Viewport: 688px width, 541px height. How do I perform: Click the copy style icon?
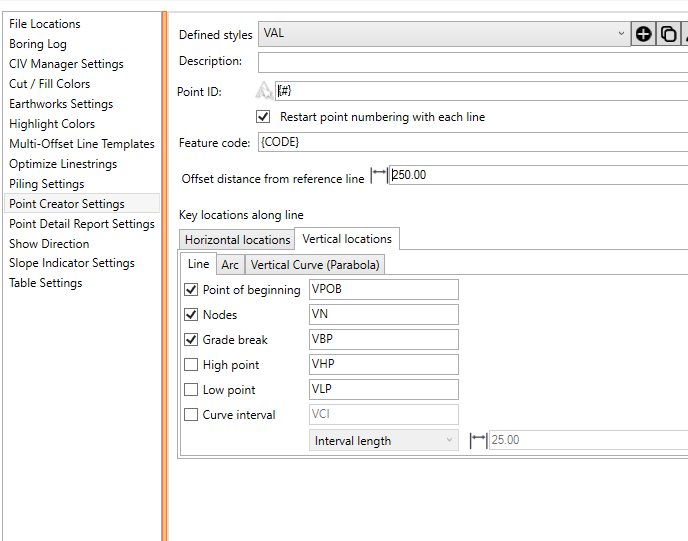668,34
